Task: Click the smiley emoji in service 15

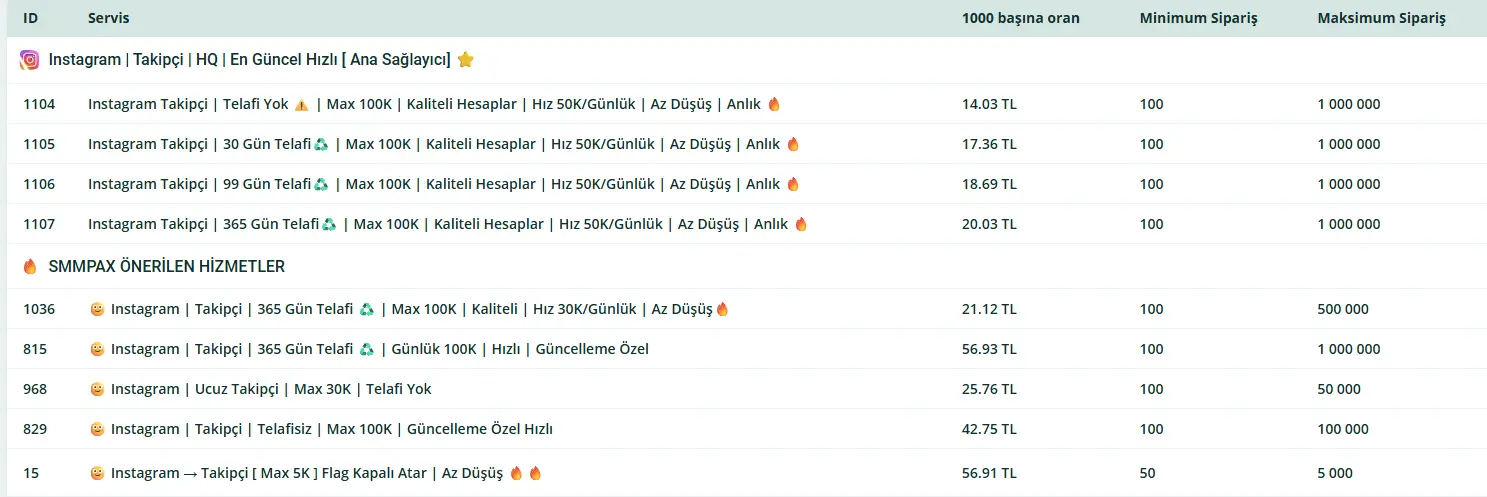Action: point(97,473)
